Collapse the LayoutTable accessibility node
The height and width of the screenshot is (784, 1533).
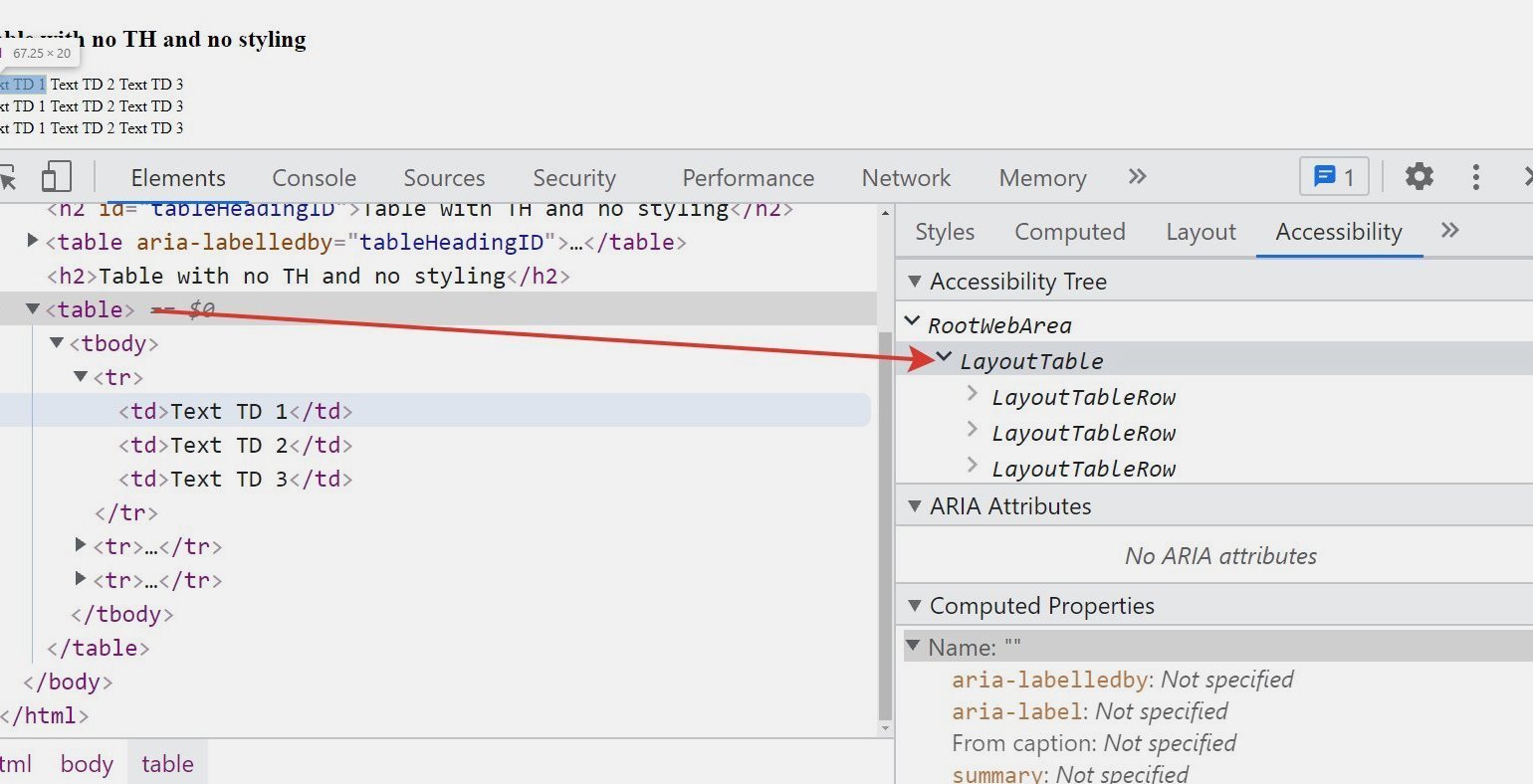943,359
